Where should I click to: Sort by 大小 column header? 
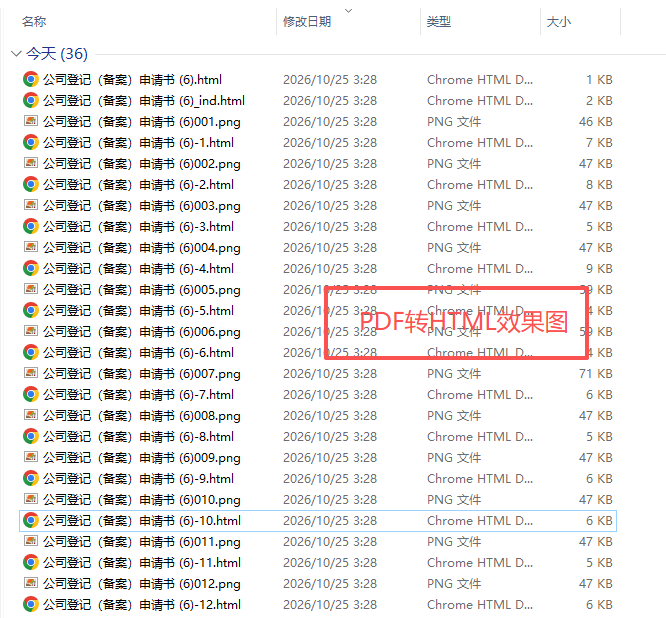pyautogui.click(x=559, y=22)
